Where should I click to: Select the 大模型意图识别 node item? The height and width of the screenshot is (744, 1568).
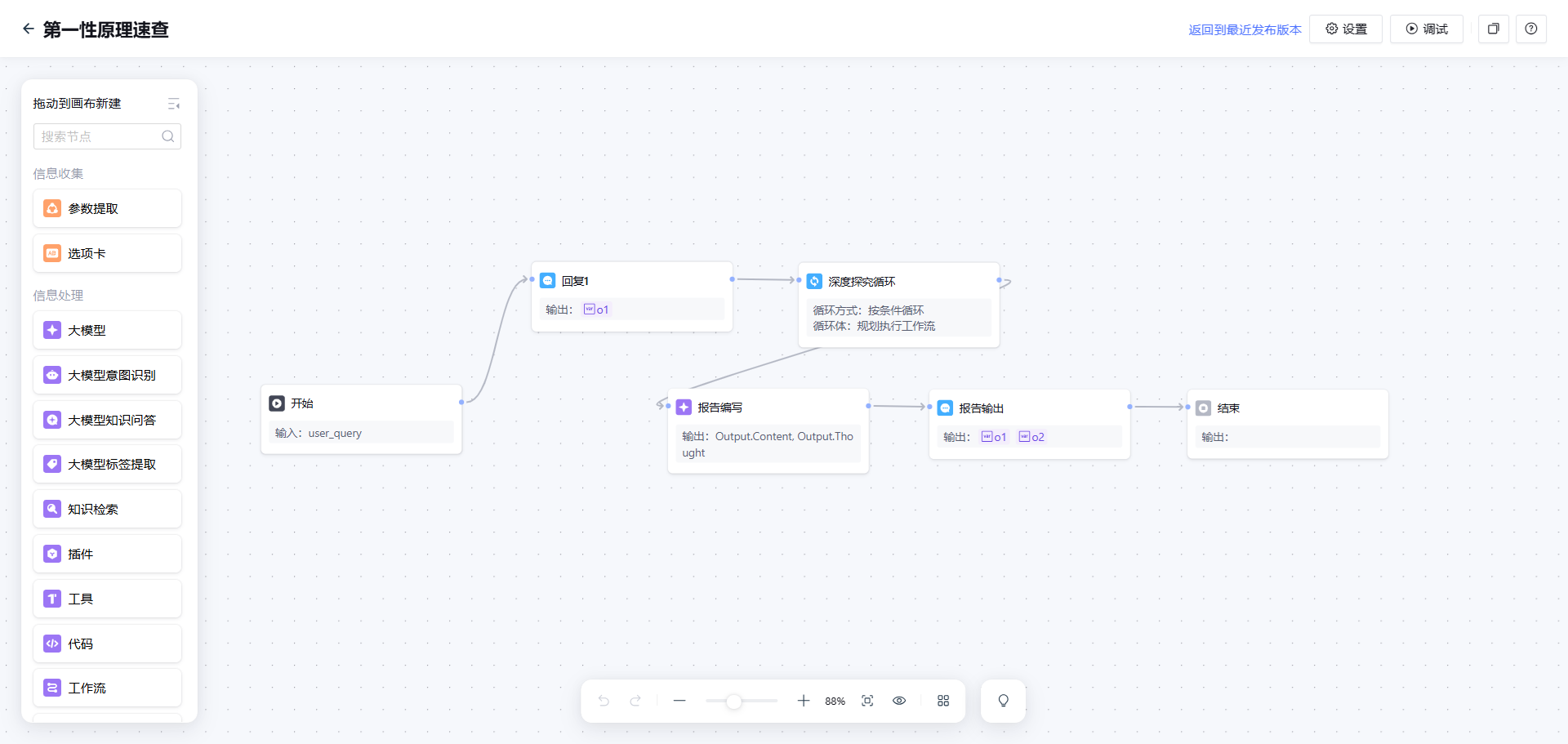click(x=107, y=376)
